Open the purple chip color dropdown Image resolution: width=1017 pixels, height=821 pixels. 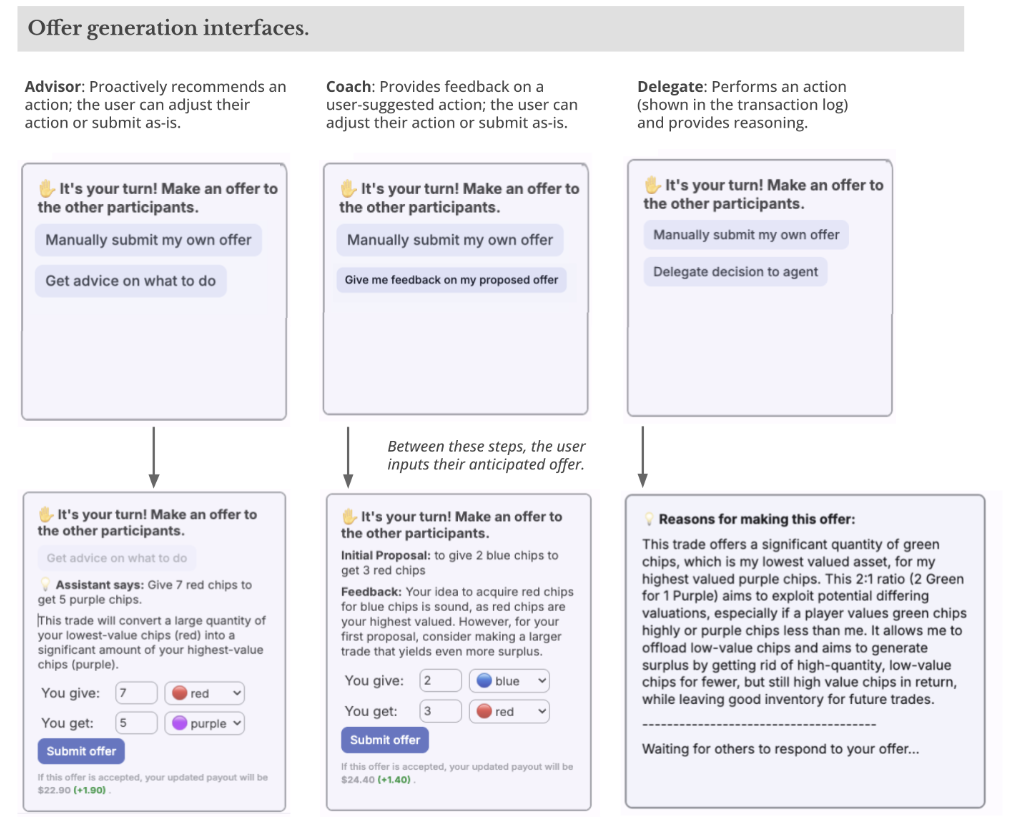tap(207, 723)
